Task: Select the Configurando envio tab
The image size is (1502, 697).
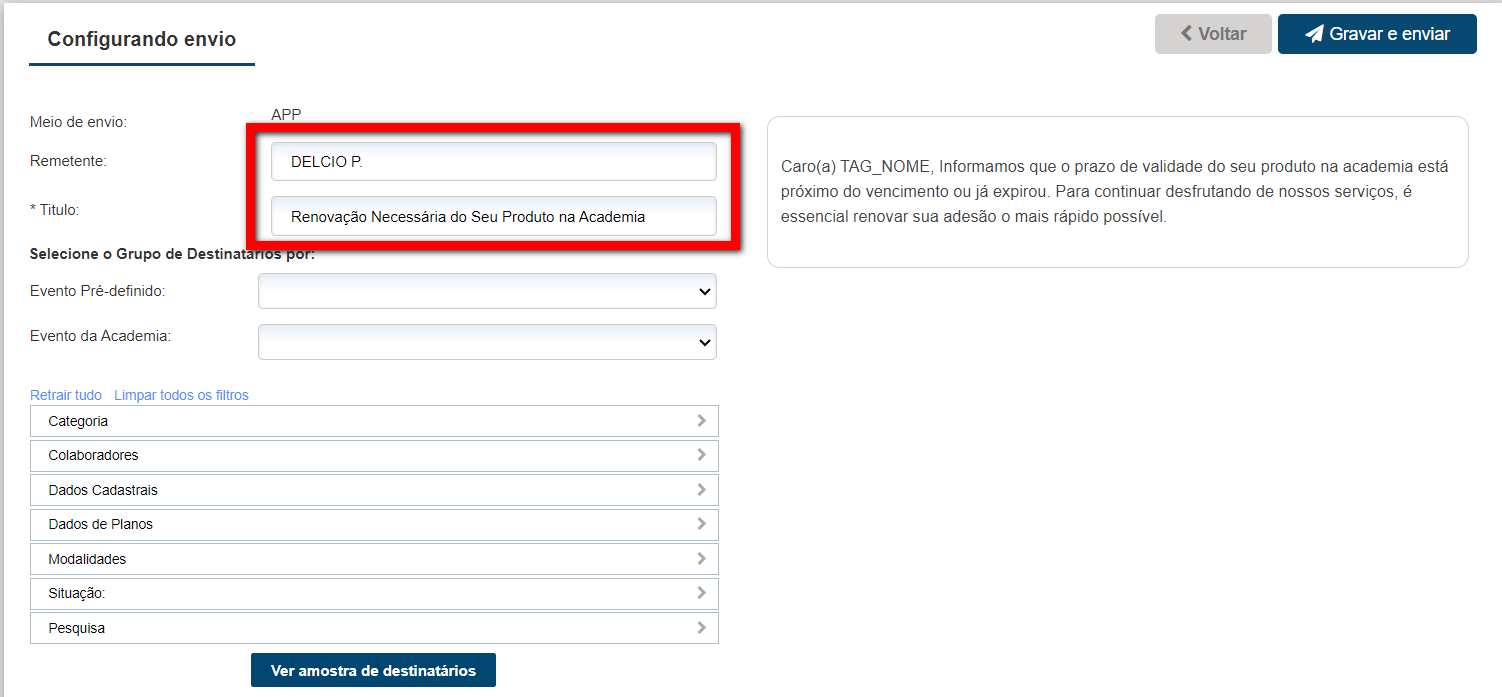Action: [142, 40]
